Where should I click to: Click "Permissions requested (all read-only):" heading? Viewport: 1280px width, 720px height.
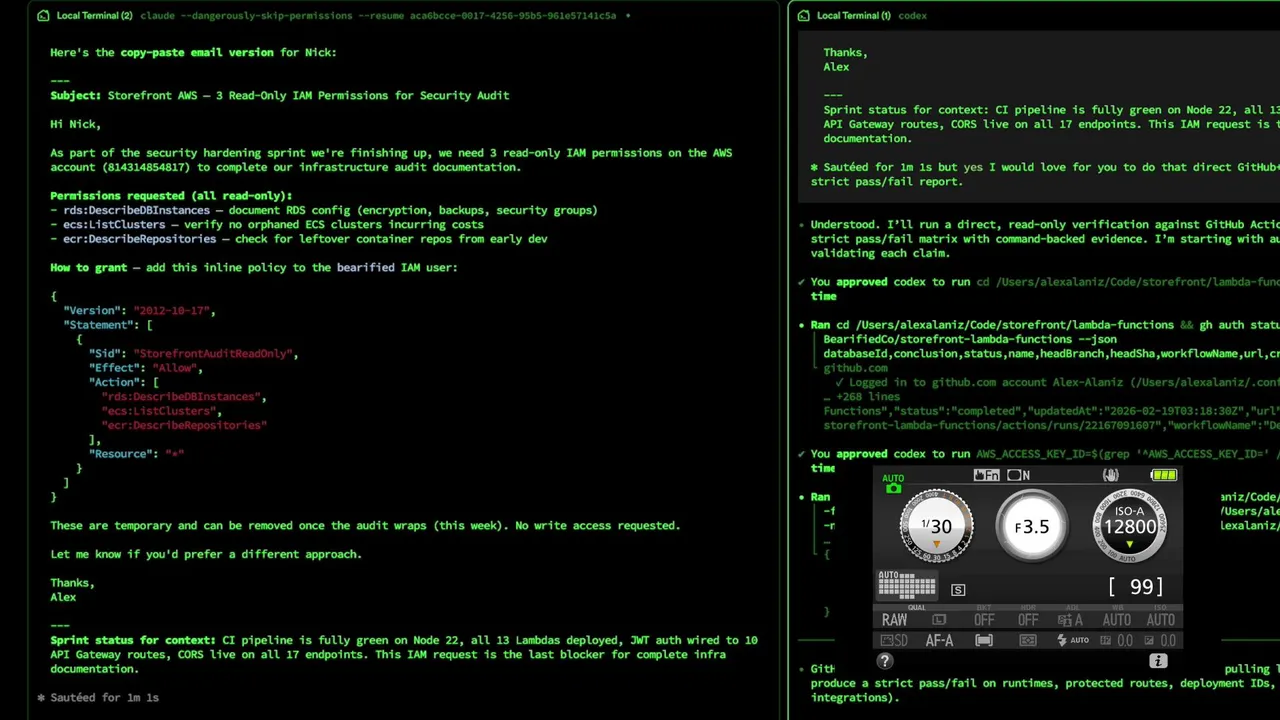pos(171,196)
